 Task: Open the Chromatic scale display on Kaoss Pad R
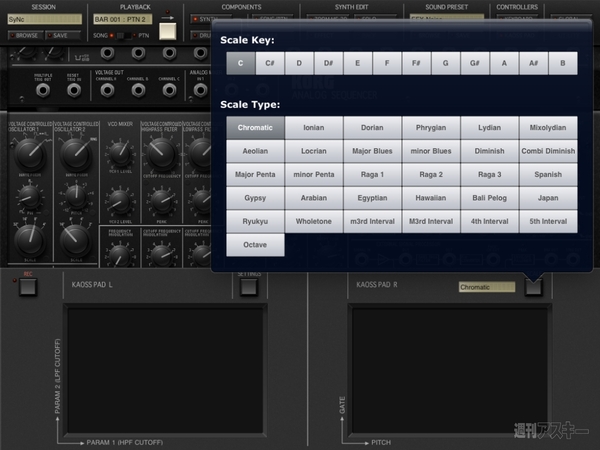[x=487, y=287]
